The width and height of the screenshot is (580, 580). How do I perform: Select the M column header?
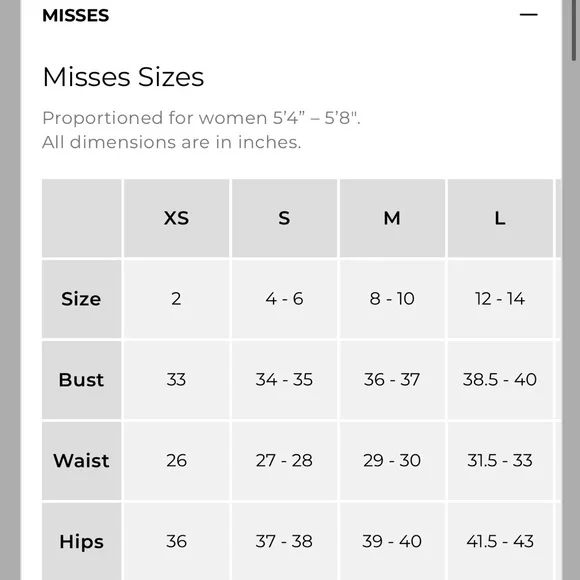(x=392, y=218)
